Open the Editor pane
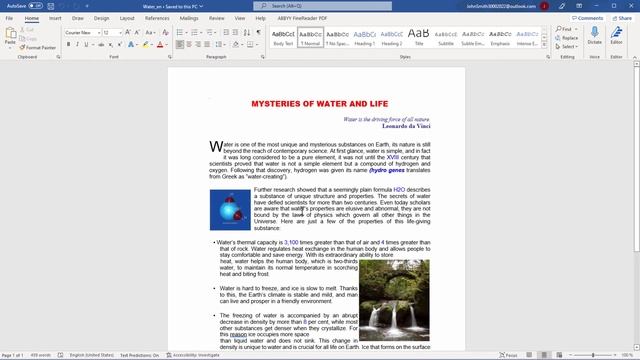 pyautogui.click(x=616, y=35)
